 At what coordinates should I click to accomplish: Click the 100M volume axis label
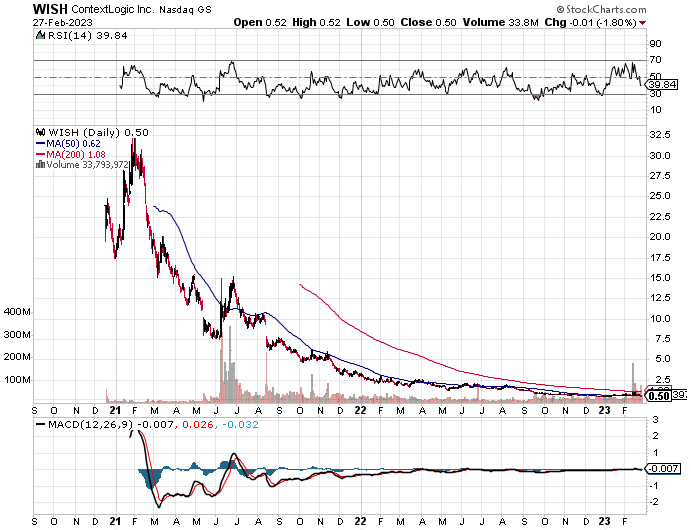[x=17, y=380]
